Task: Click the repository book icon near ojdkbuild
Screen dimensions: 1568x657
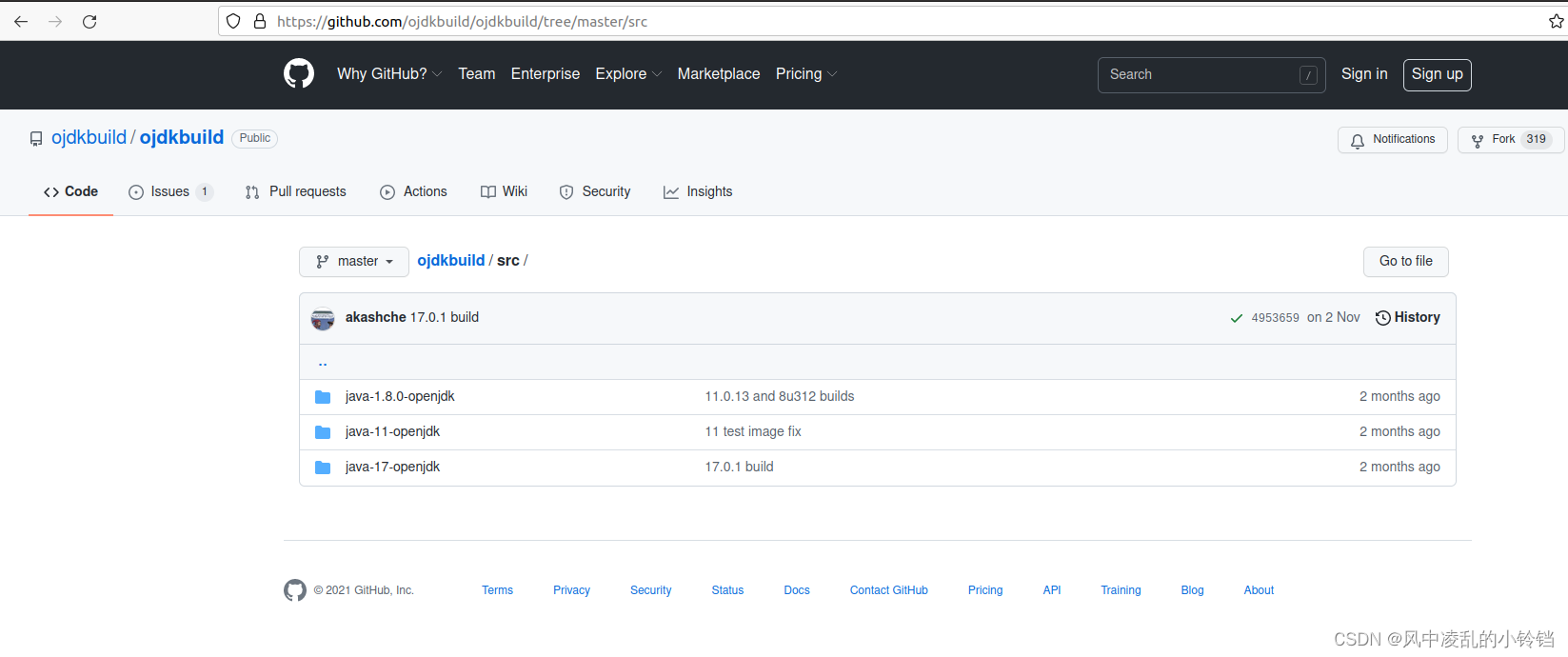Action: pos(36,139)
